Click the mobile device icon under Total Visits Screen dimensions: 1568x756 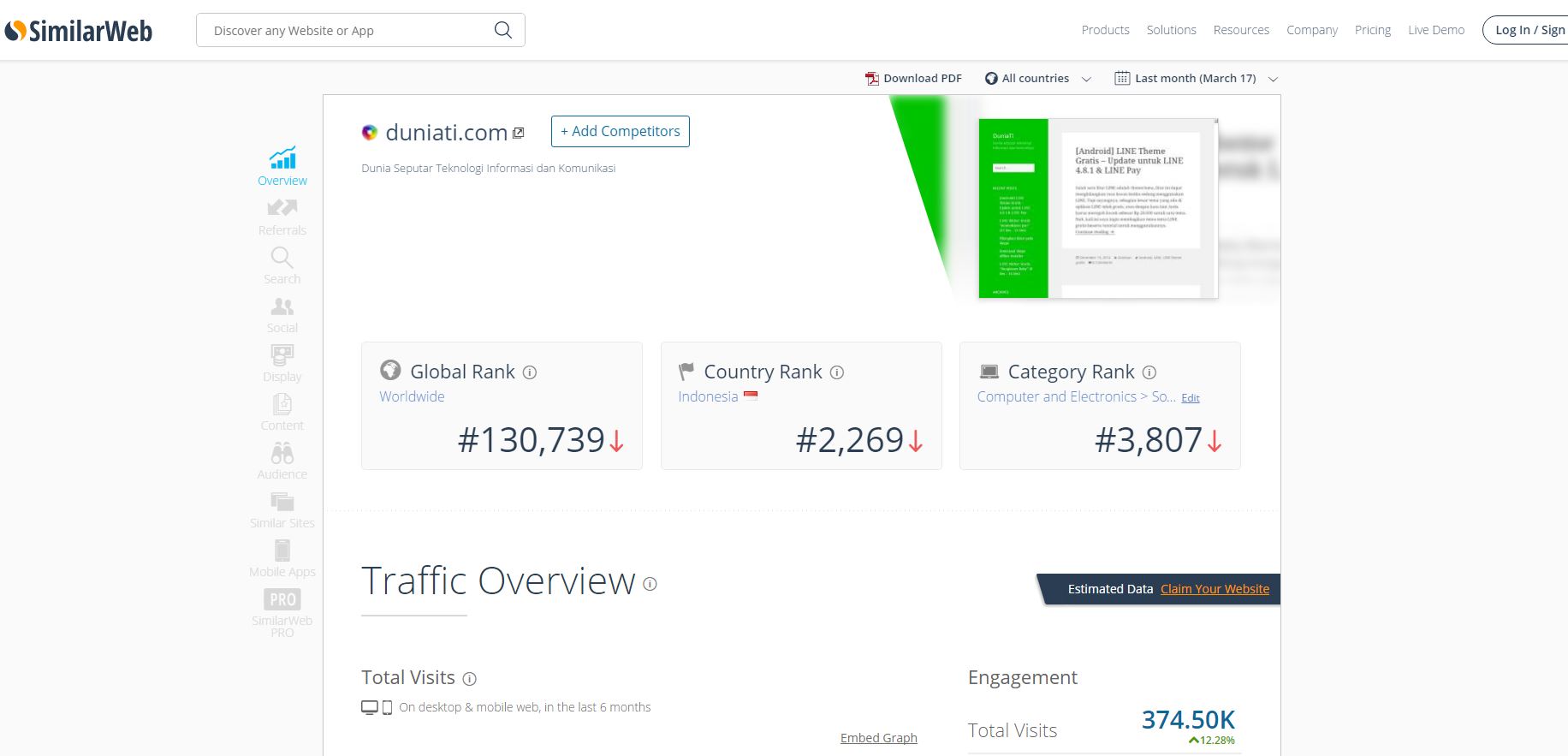coord(387,707)
